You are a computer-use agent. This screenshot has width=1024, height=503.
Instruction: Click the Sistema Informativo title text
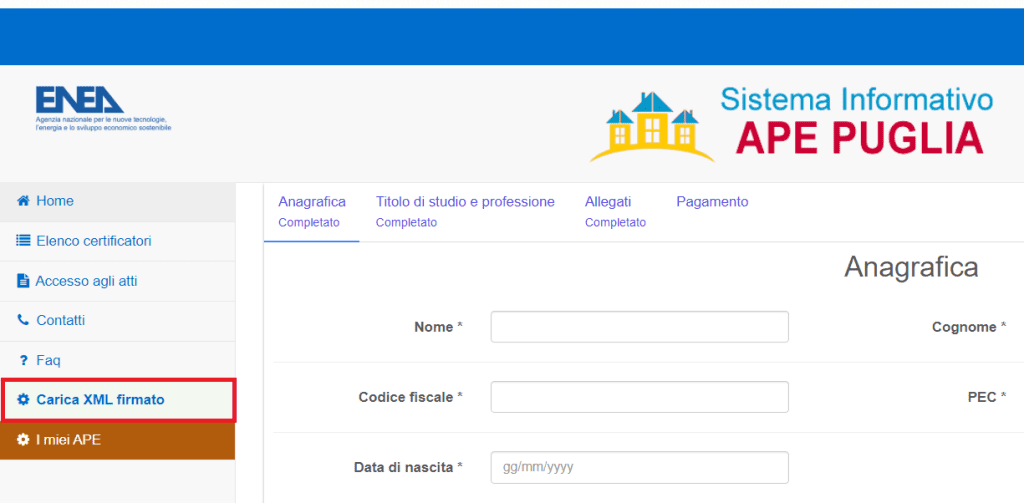[857, 100]
